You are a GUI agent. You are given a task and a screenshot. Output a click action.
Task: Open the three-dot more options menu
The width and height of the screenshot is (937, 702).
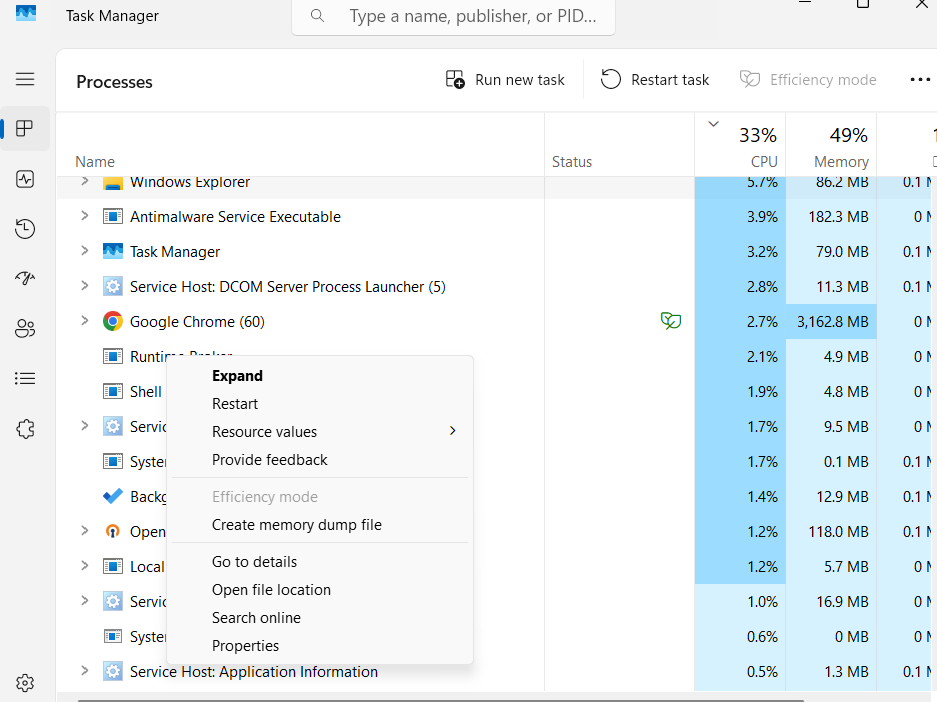click(x=920, y=80)
